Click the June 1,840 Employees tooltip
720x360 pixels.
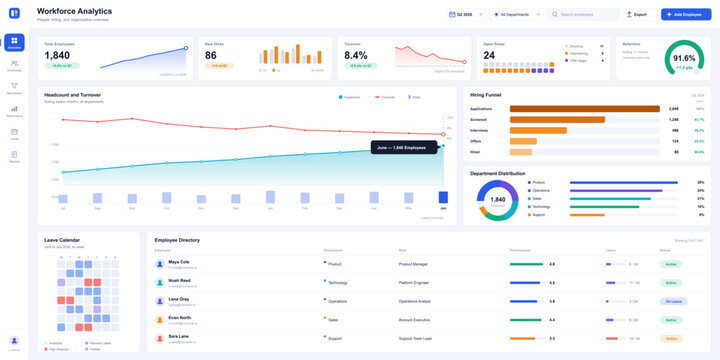point(404,148)
